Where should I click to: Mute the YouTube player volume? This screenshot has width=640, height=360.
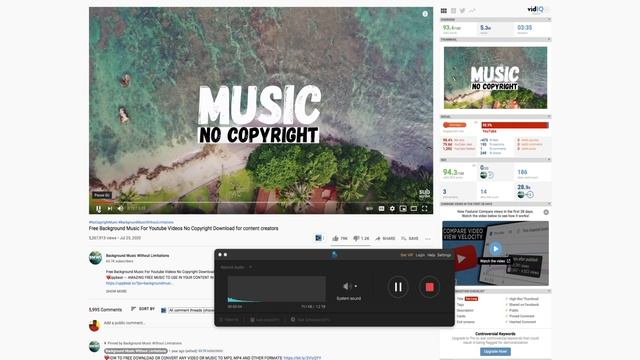(x=120, y=208)
